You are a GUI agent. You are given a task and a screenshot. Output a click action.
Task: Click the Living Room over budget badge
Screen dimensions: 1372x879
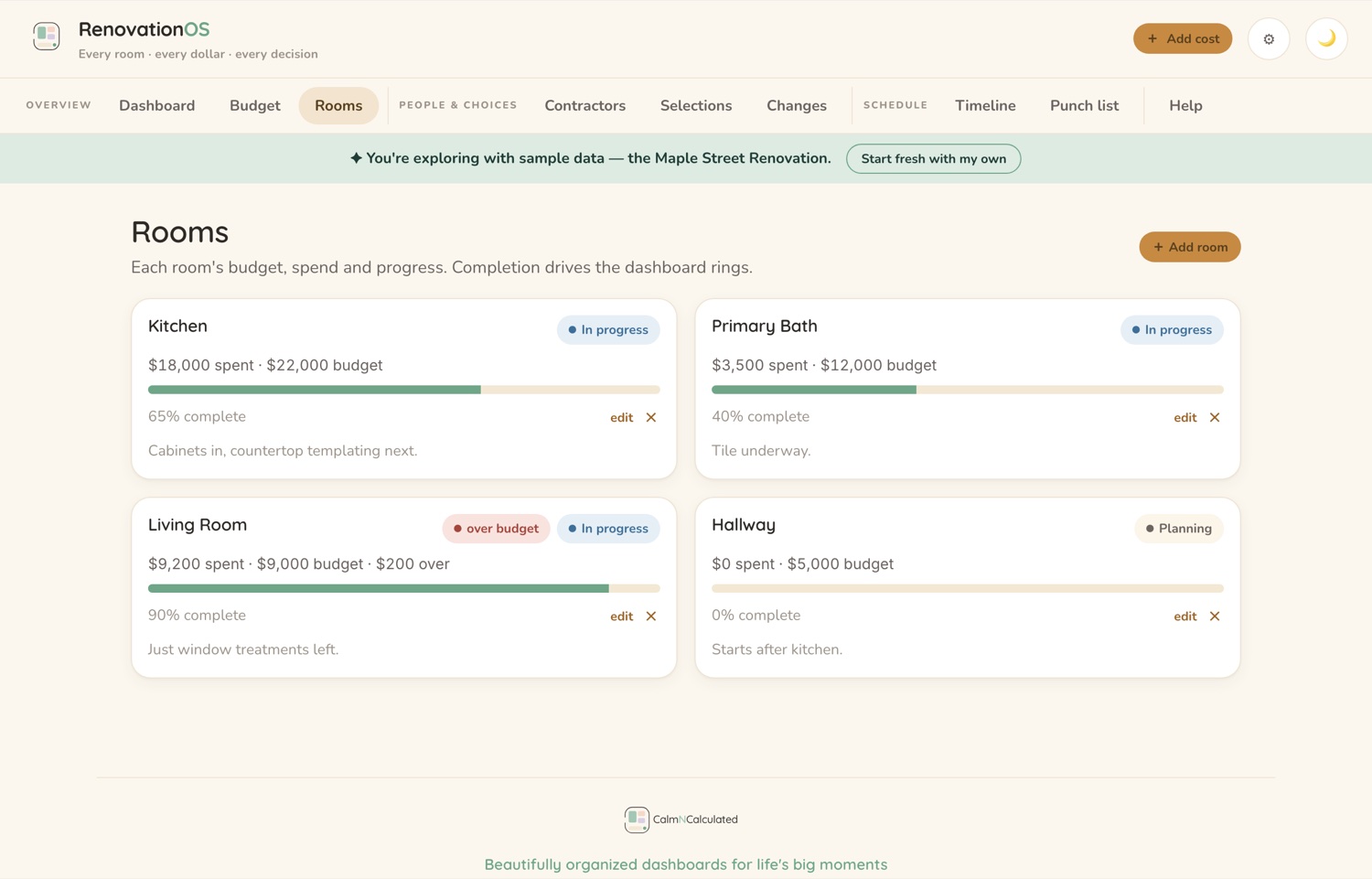pos(496,528)
